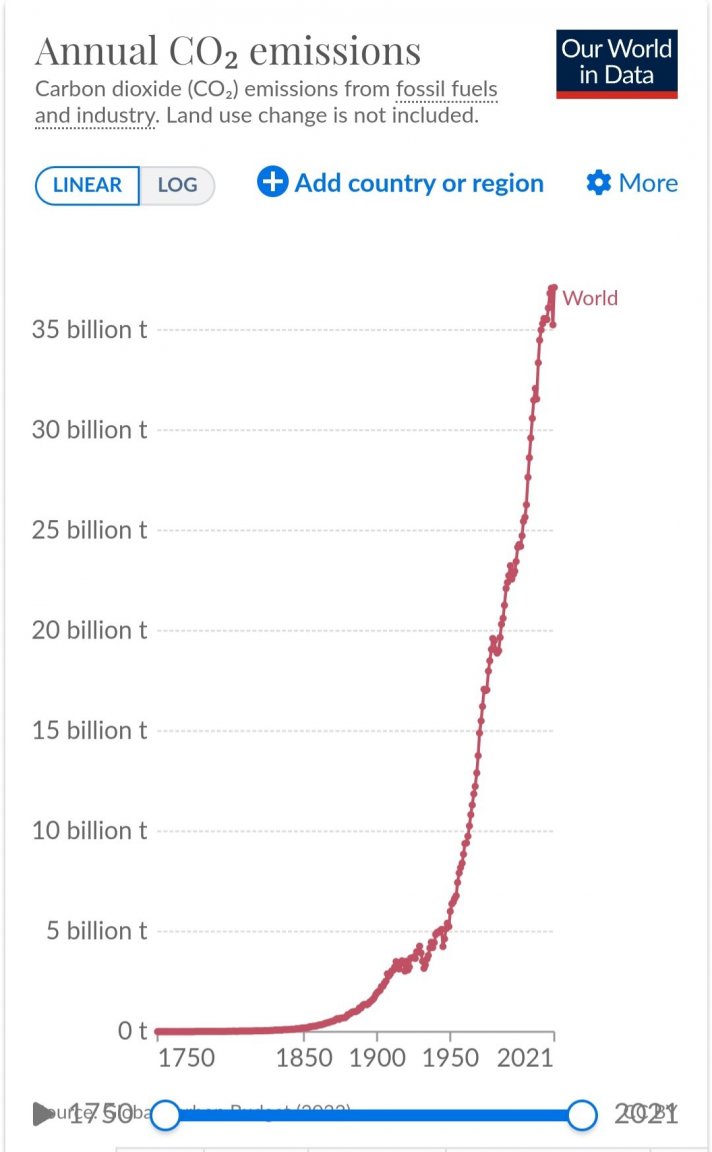This screenshot has width=712, height=1152.
Task: Click the blue plus circle icon
Action: click(273, 182)
